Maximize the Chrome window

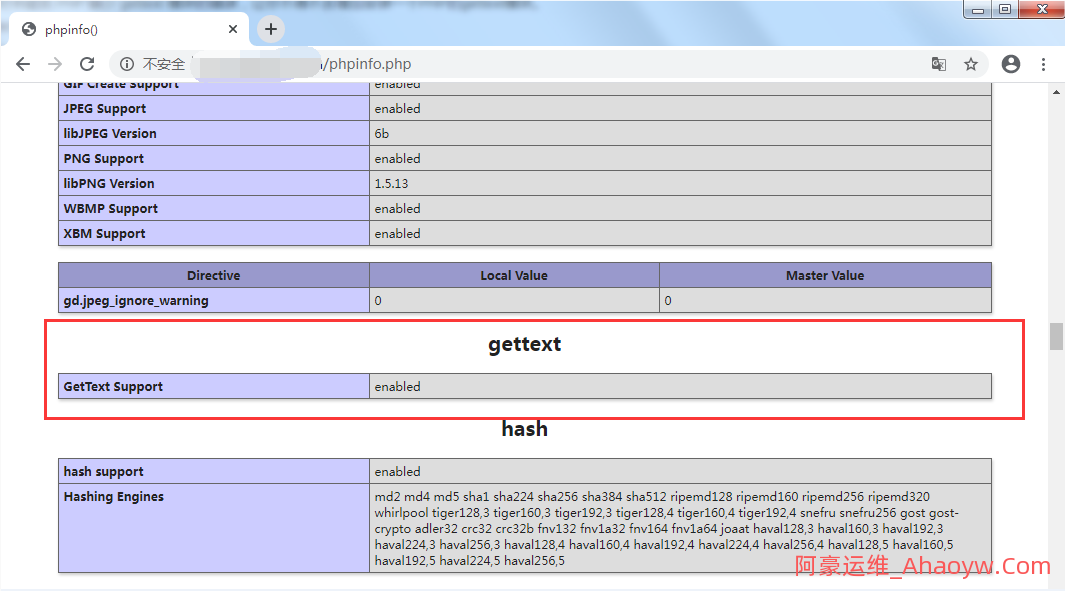[1004, 10]
